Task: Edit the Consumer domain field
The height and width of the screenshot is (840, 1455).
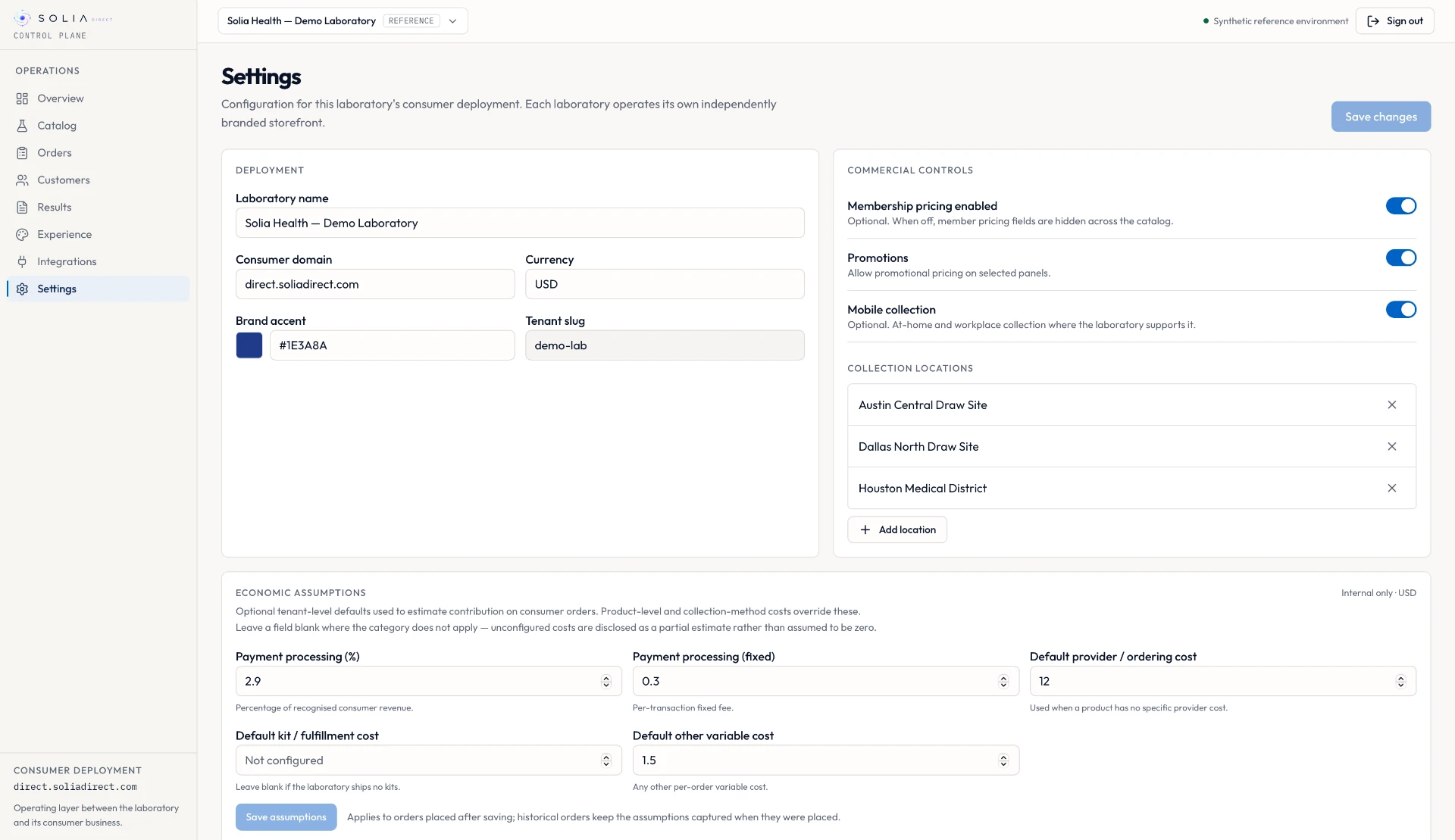Action: (375, 285)
